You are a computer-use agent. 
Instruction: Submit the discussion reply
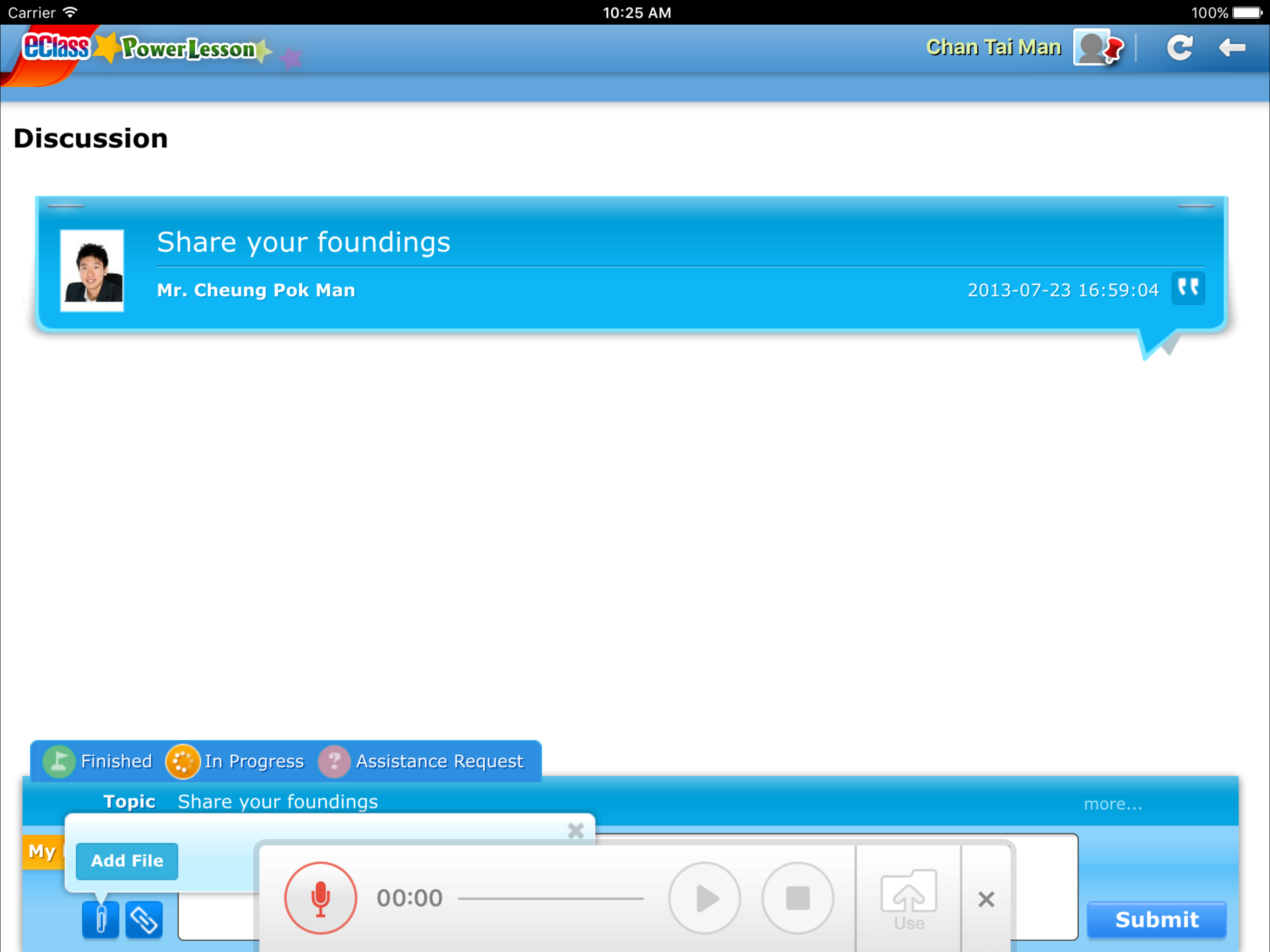1156,920
